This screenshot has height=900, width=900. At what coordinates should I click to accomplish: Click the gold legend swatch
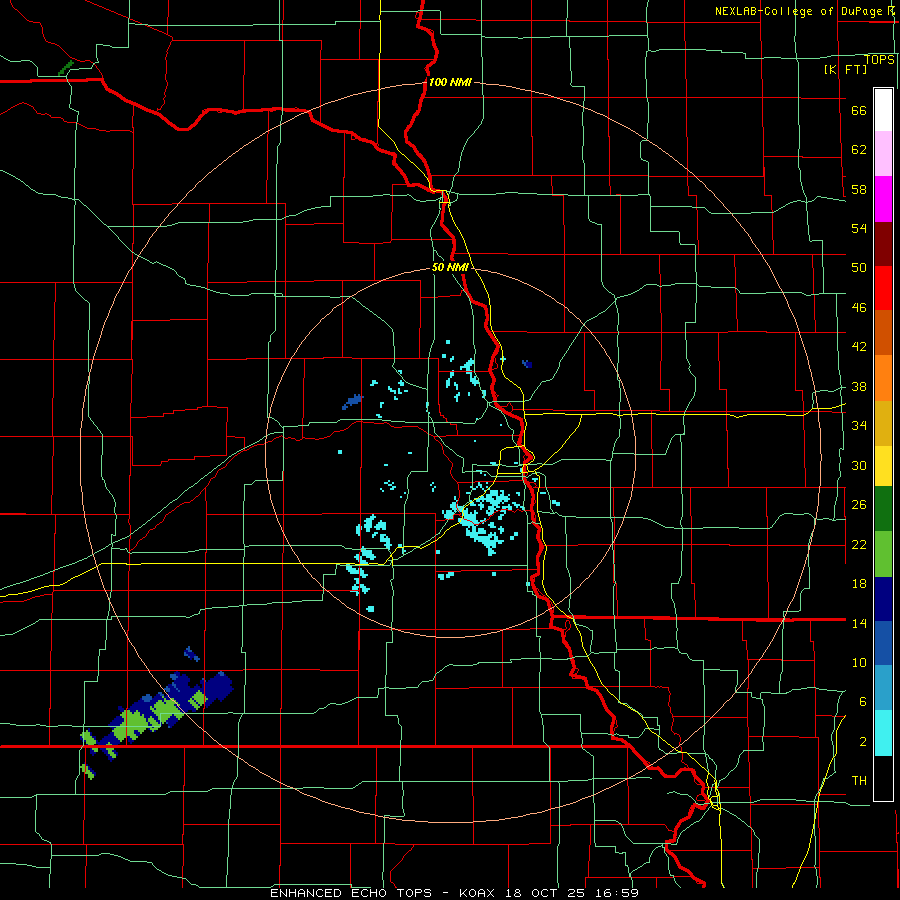click(x=883, y=424)
